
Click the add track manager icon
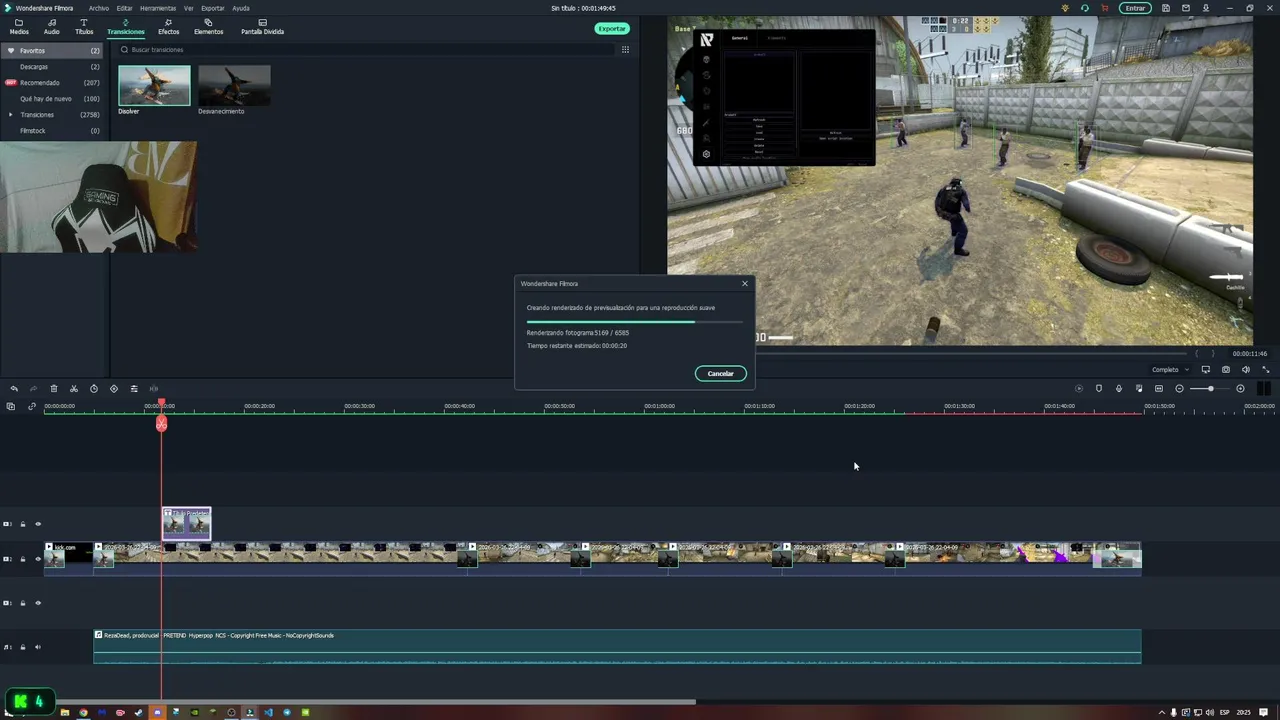click(x=11, y=406)
